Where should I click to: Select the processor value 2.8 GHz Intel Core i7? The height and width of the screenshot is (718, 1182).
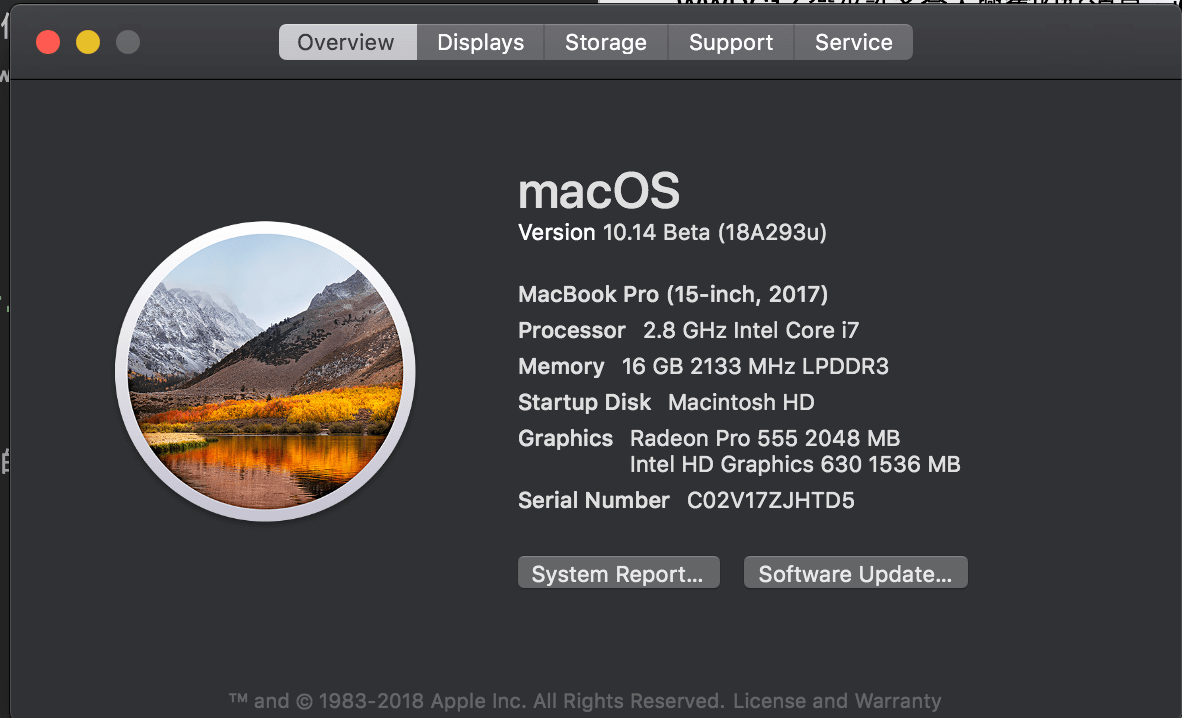pyautogui.click(x=751, y=330)
